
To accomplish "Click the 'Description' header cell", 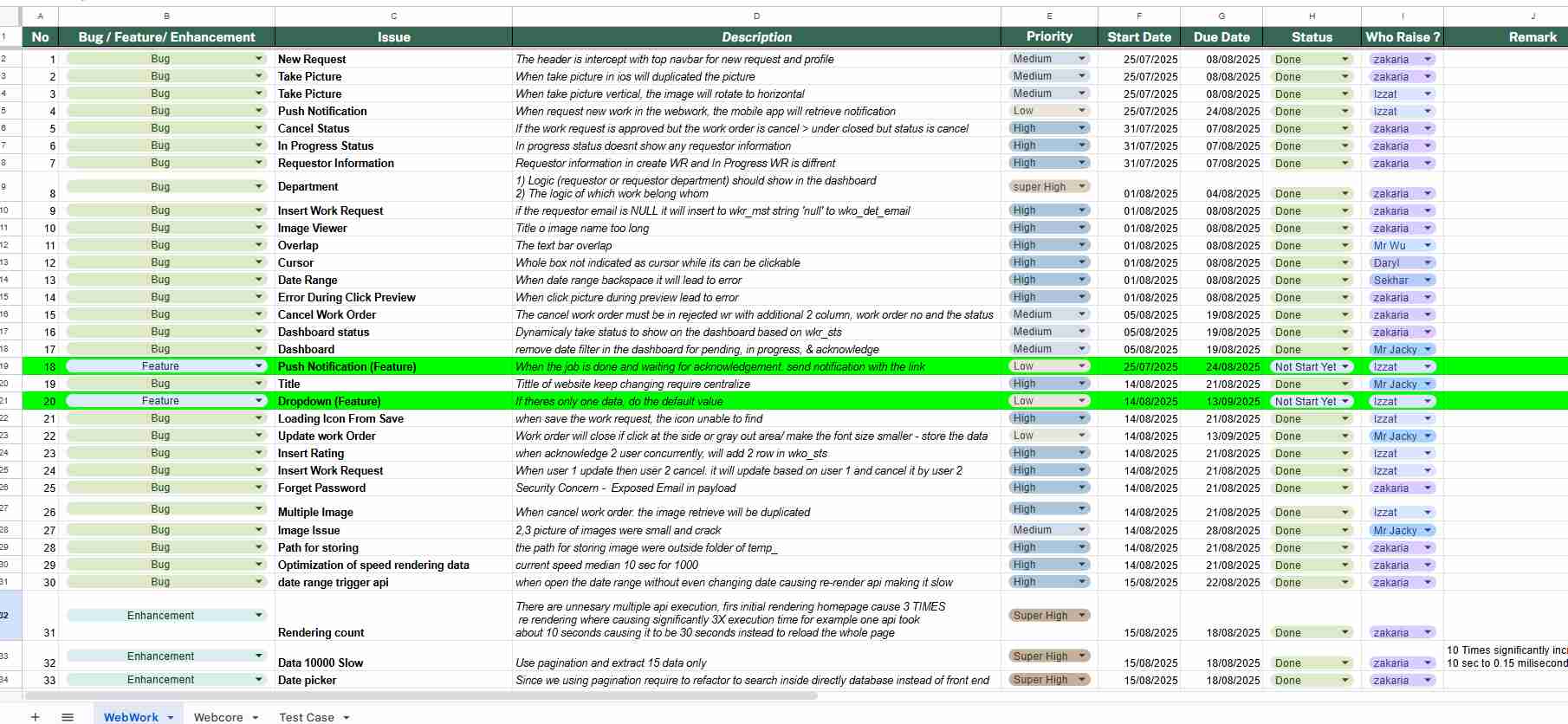I will tap(756, 37).
